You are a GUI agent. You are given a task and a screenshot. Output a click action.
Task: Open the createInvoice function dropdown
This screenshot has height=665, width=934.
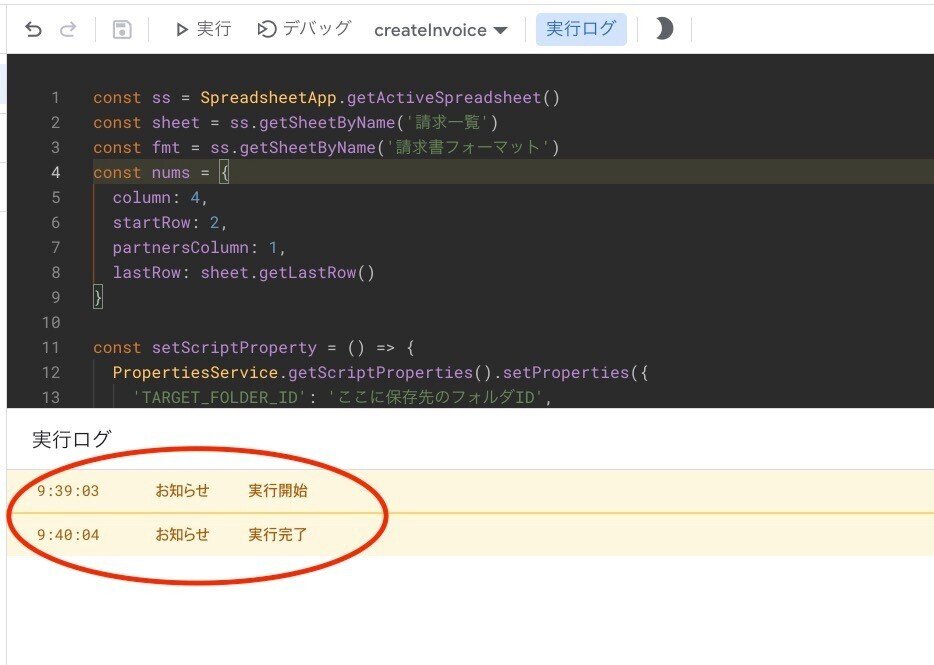click(x=440, y=30)
